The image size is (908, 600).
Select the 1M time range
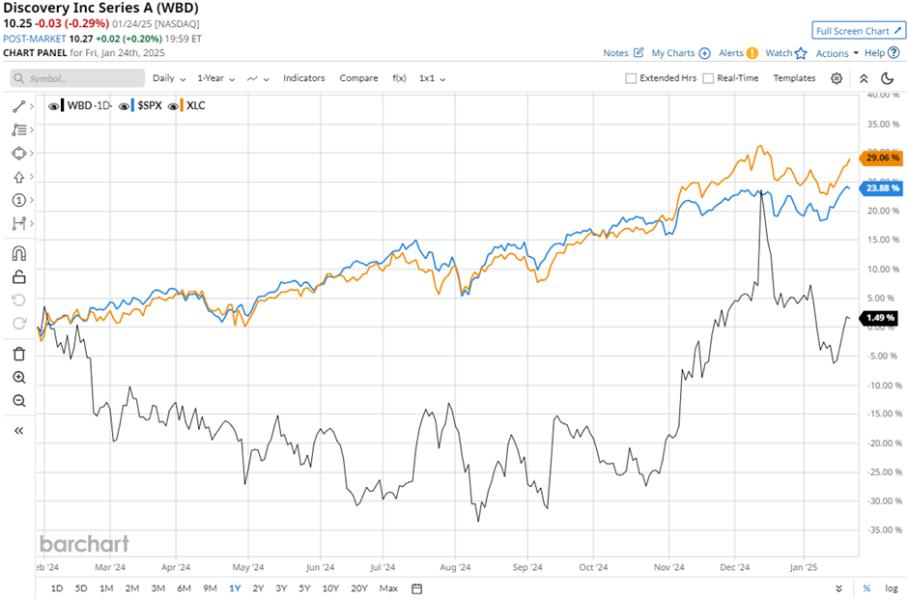point(106,588)
